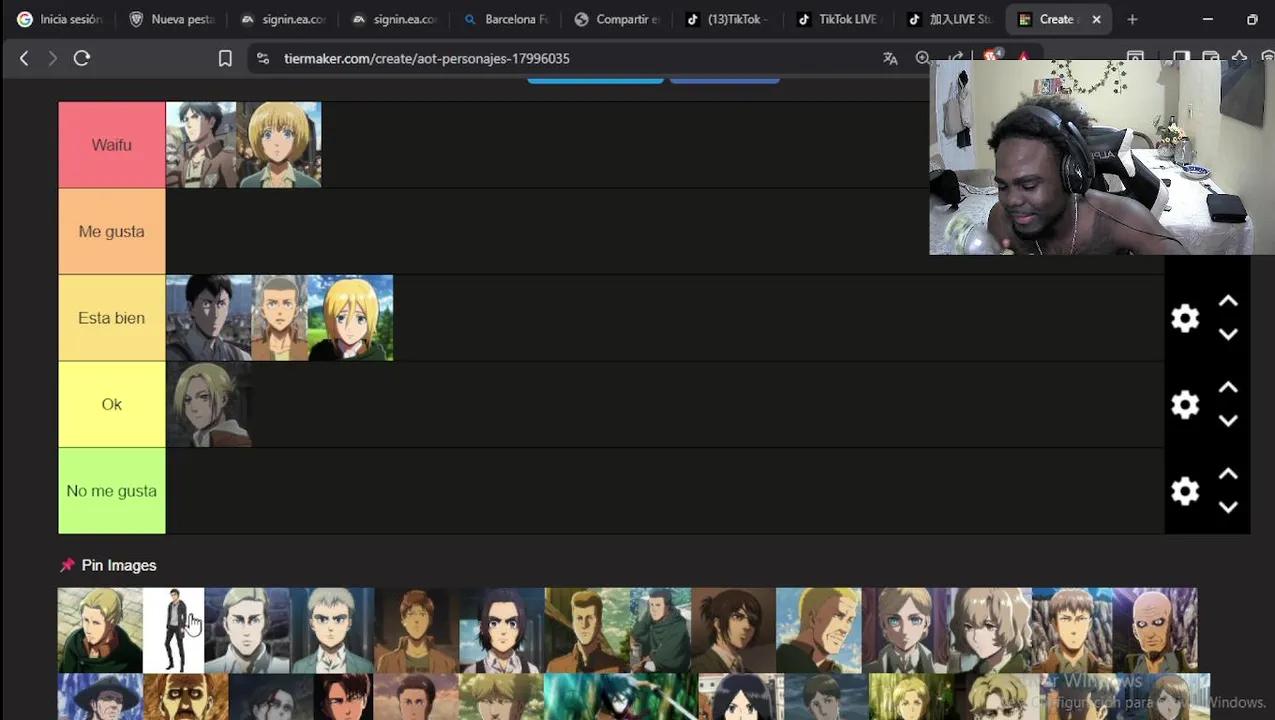
Task: Move the No me gusta tier up
Action: tap(1228, 474)
